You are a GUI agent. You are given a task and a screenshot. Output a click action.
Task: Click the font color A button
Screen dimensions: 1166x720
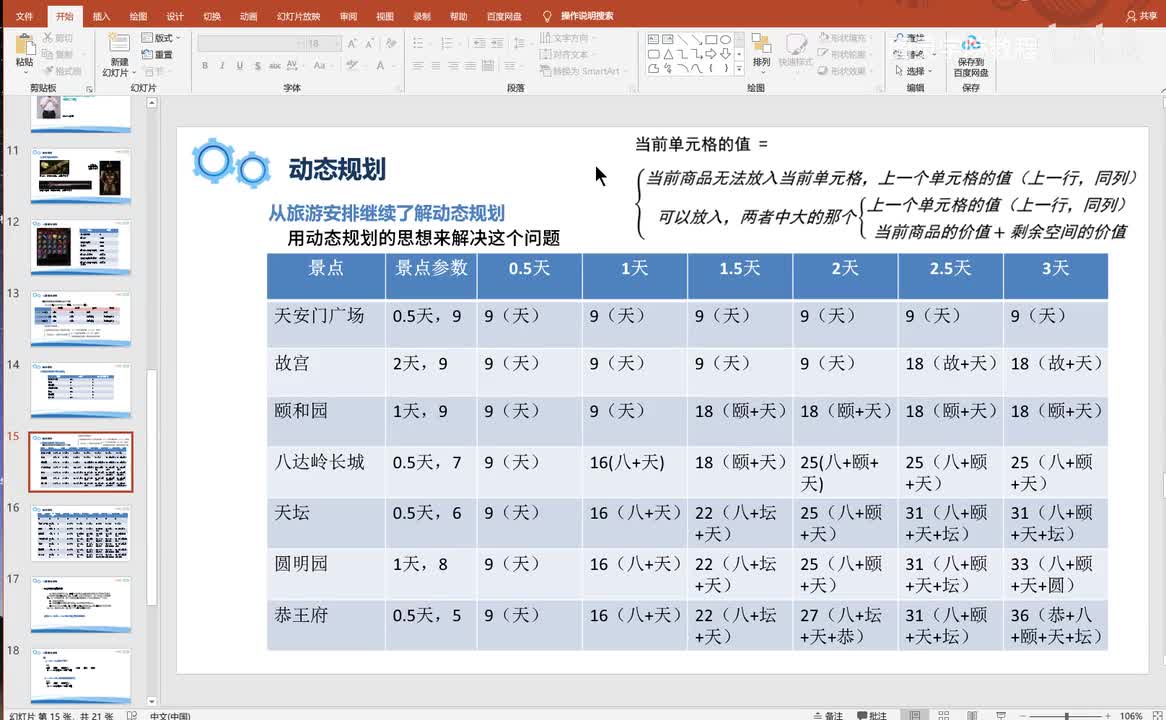380,65
